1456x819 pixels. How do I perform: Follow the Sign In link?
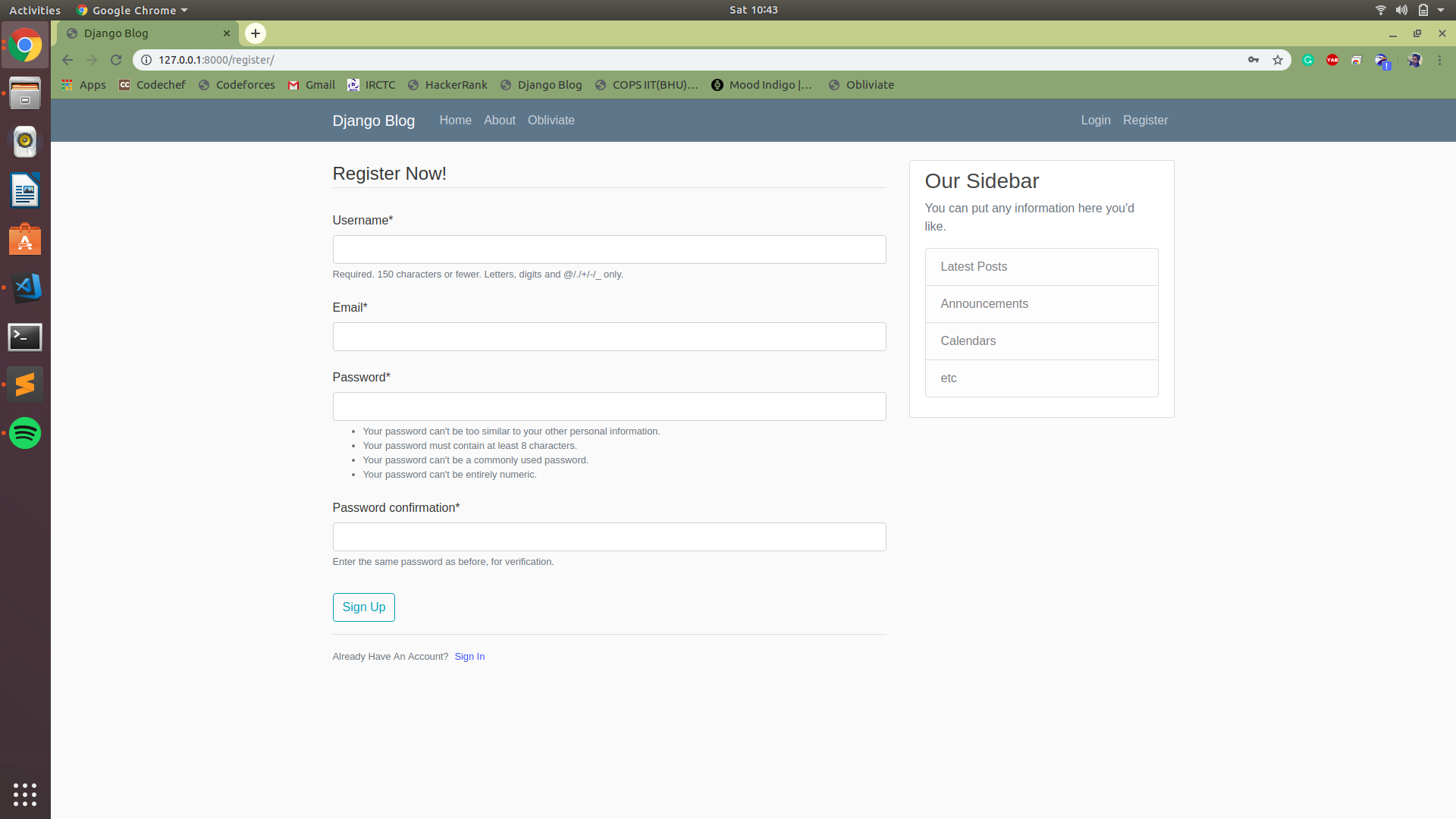pyautogui.click(x=469, y=657)
